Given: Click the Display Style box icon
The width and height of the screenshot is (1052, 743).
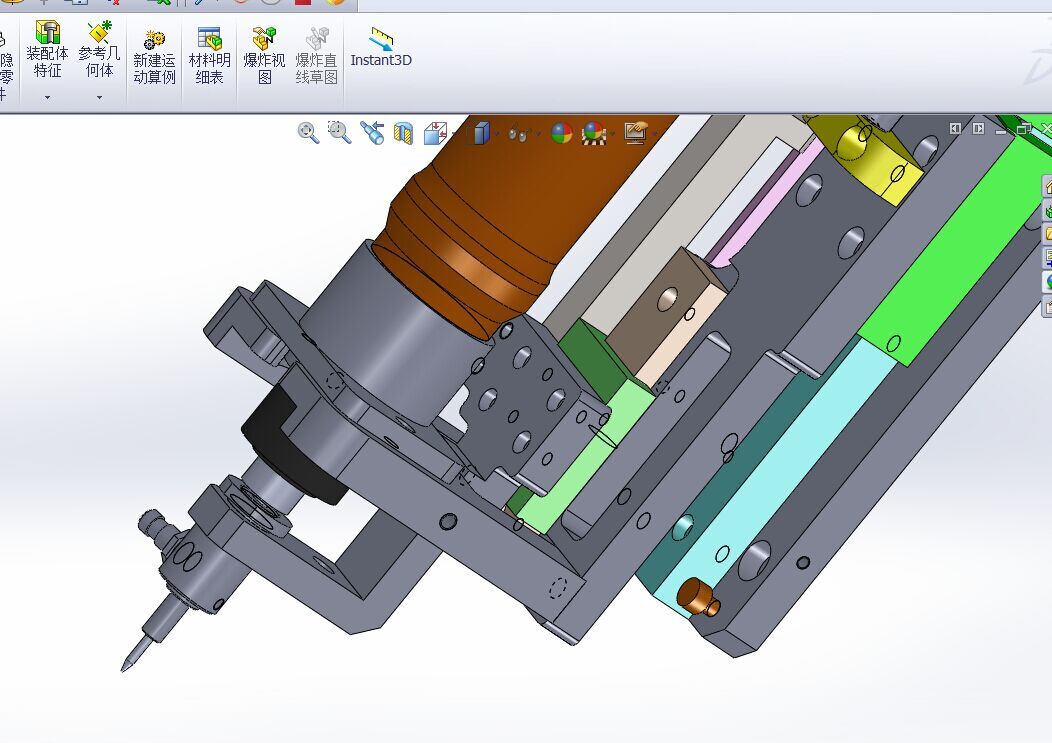Looking at the screenshot, I should (478, 133).
